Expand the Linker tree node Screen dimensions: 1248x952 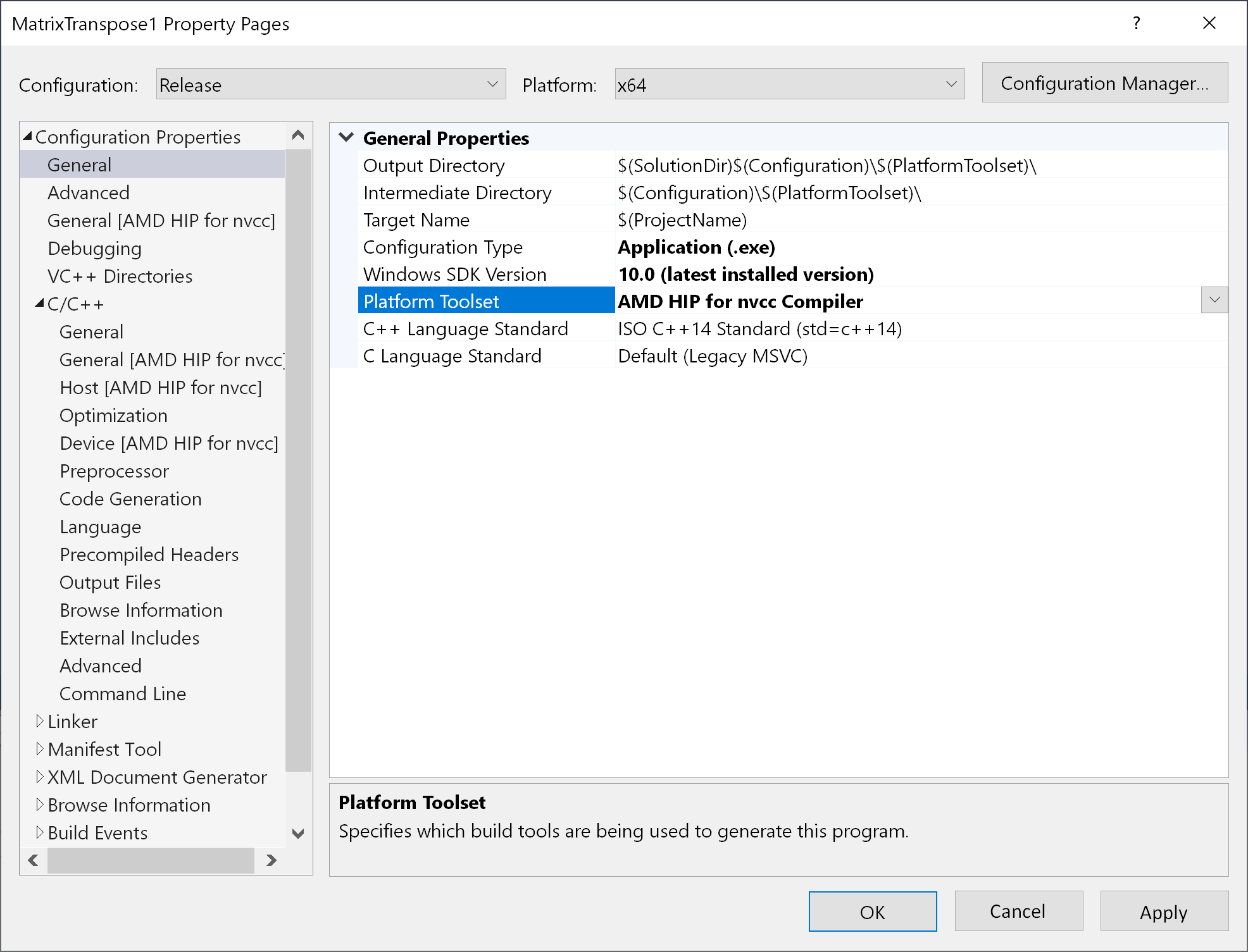point(40,721)
